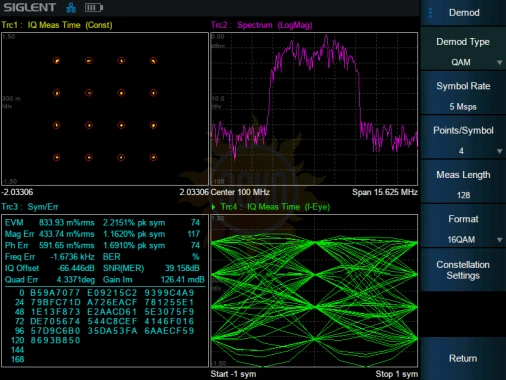506x380 pixels.
Task: Open the Demod Type dropdown
Action: pos(463,49)
